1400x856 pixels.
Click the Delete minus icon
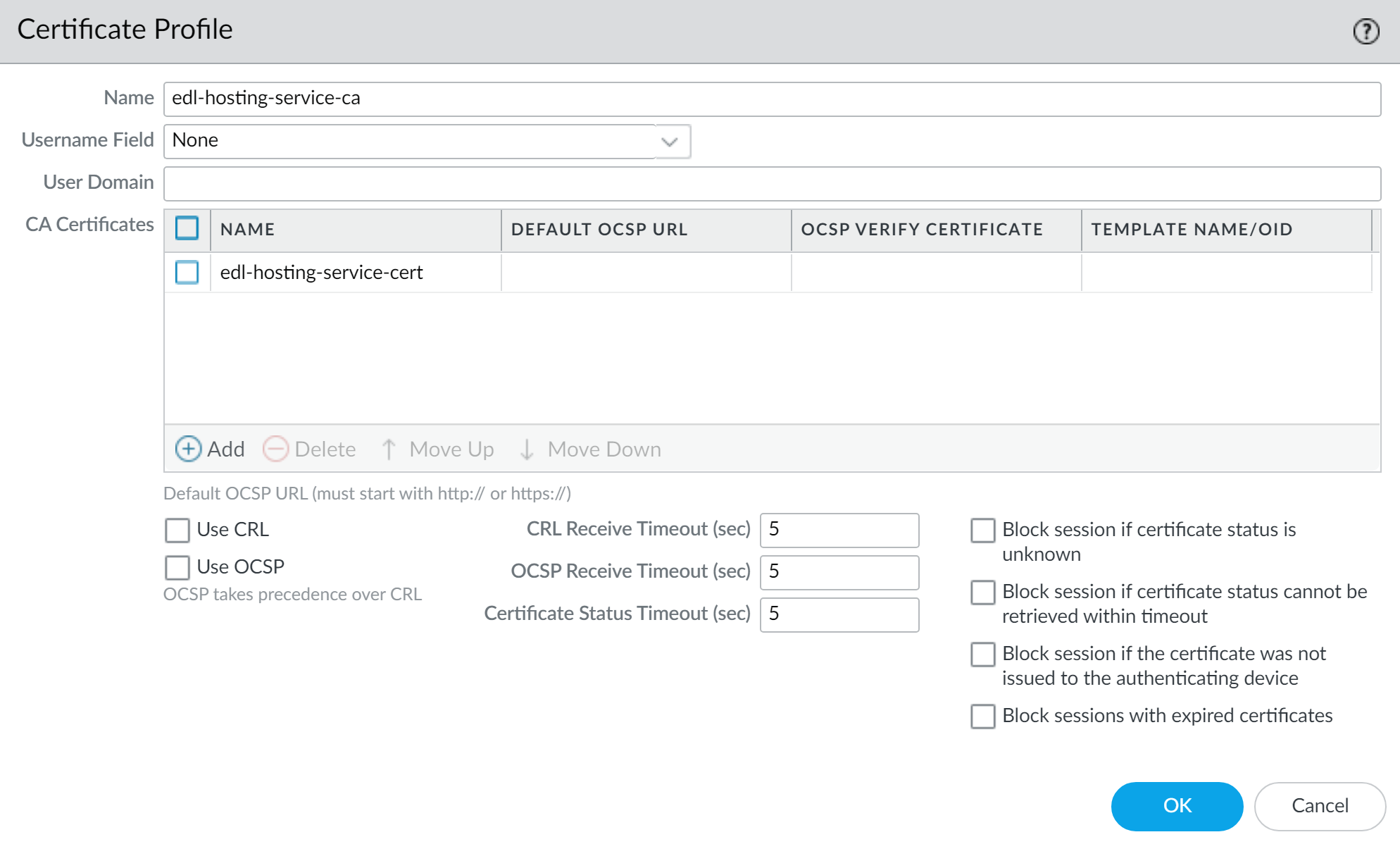275,449
